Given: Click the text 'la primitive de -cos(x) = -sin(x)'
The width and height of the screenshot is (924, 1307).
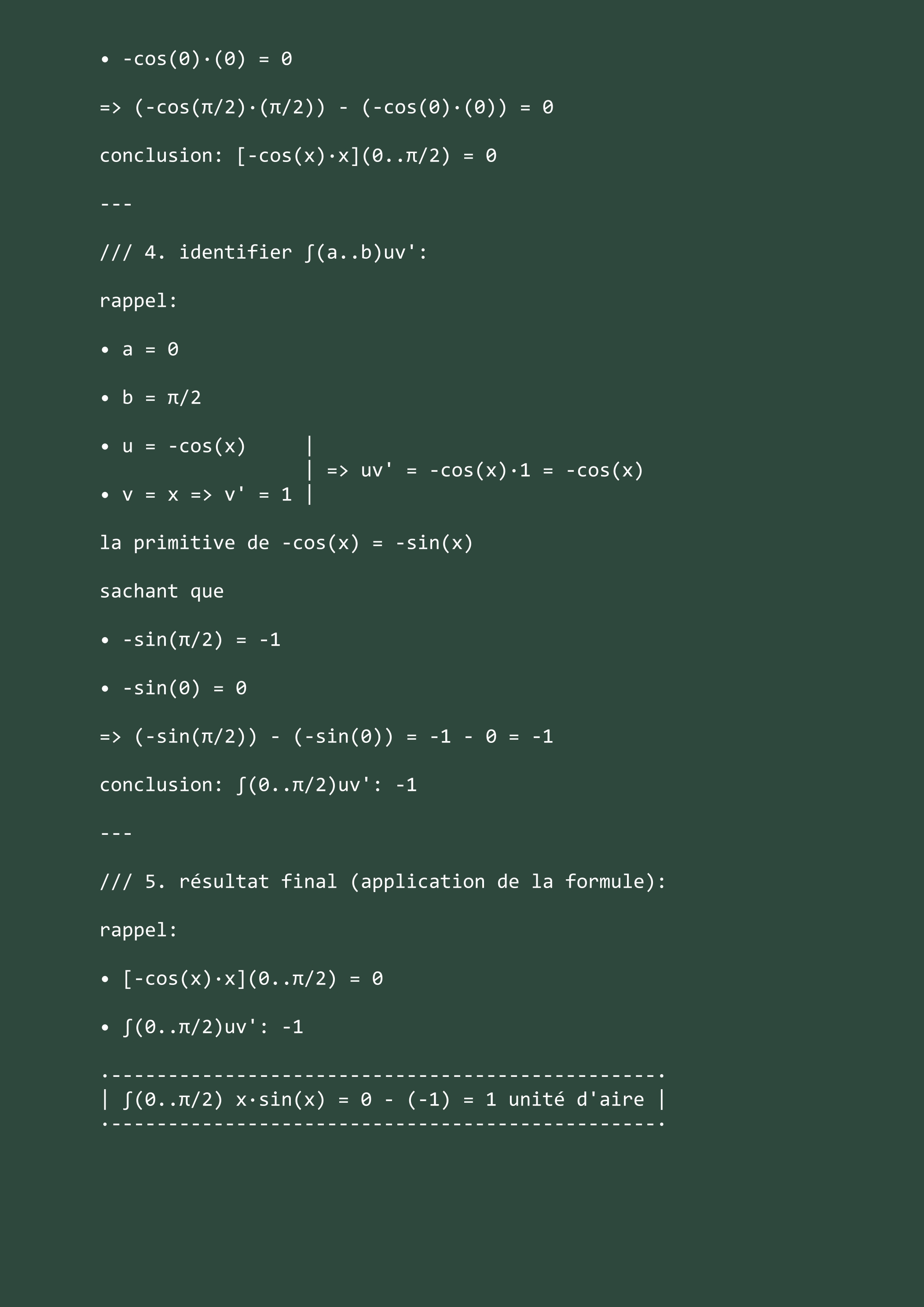Looking at the screenshot, I should (286, 543).
